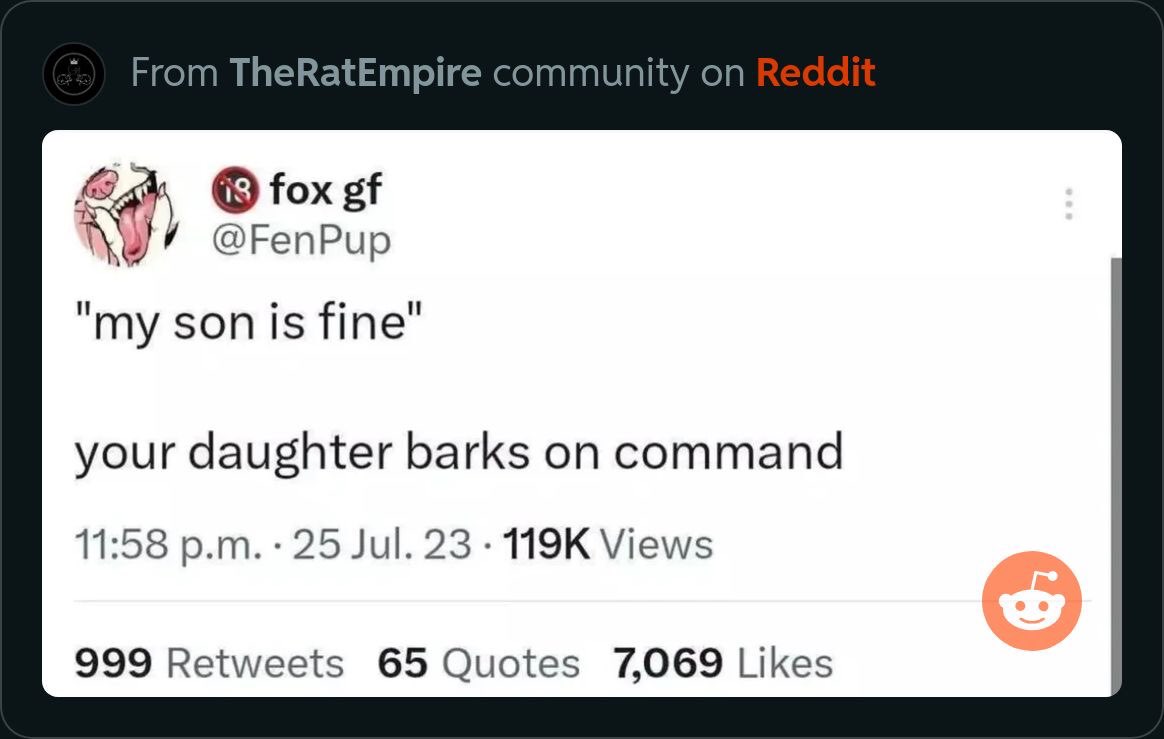1164x739 pixels.
Task: View the 999 Retweets list
Action: pyautogui.click(x=209, y=663)
